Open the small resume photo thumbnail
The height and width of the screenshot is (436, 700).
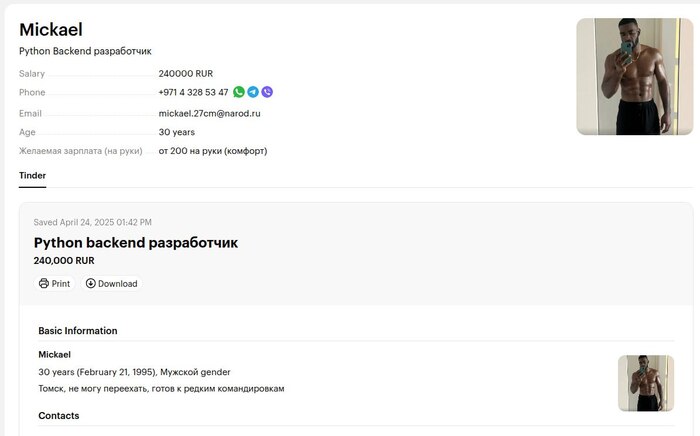click(645, 382)
